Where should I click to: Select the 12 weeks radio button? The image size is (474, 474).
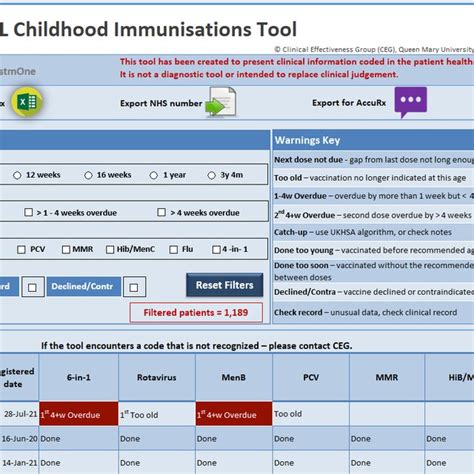pos(17,175)
